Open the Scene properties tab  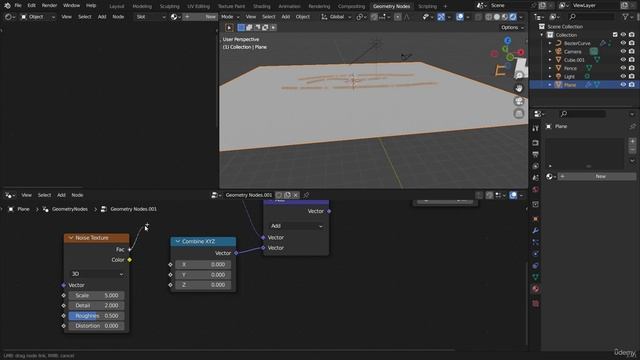[x=536, y=178]
